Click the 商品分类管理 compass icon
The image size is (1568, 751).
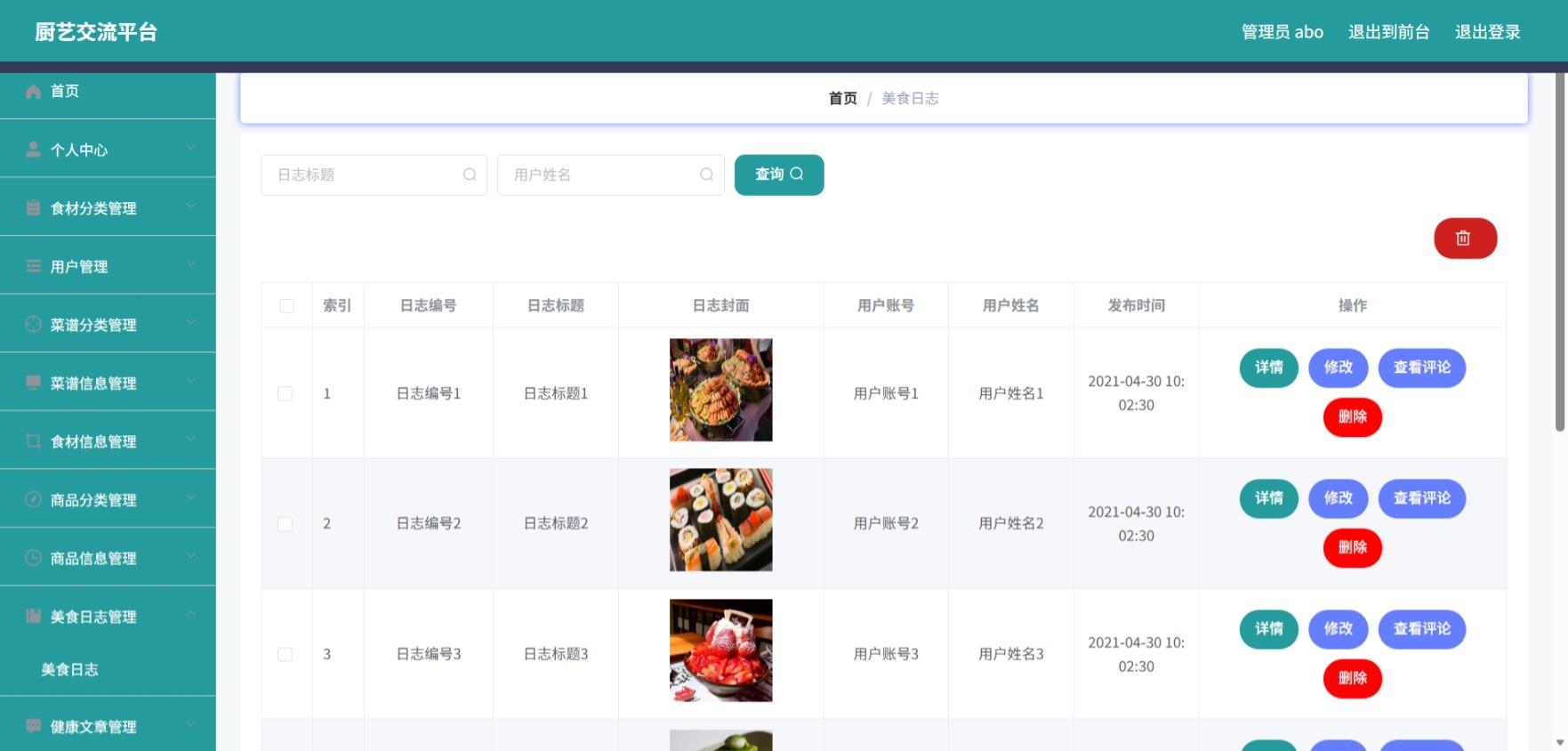[33, 499]
